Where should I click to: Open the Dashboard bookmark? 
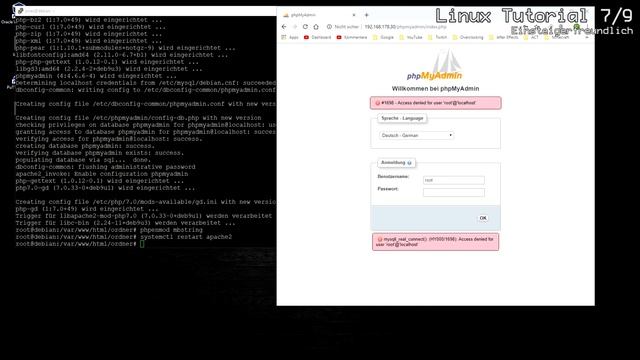(x=318, y=37)
